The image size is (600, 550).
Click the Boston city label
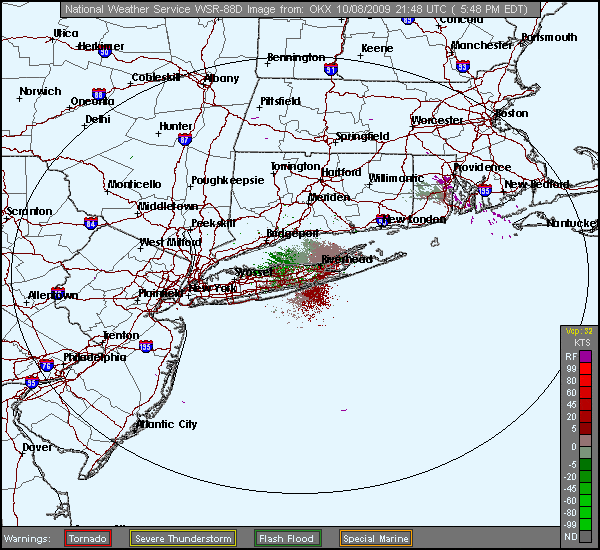tap(512, 113)
